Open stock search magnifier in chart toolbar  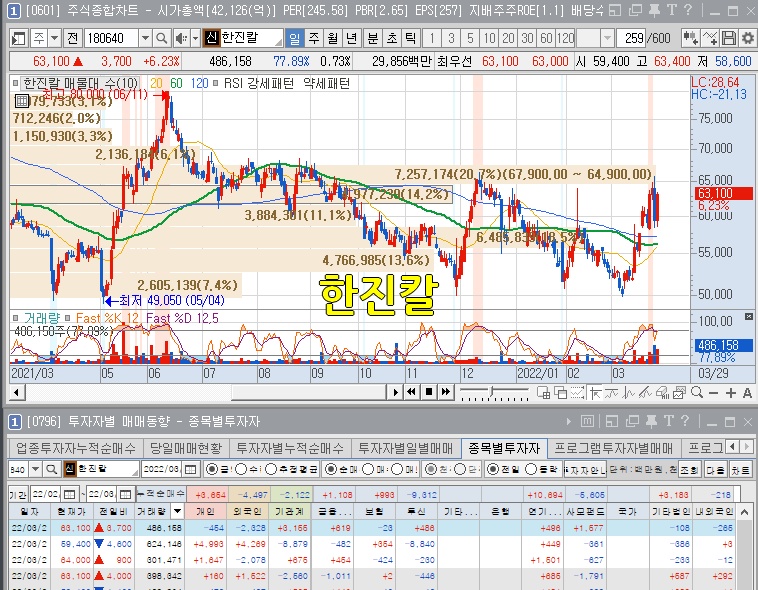(162, 38)
